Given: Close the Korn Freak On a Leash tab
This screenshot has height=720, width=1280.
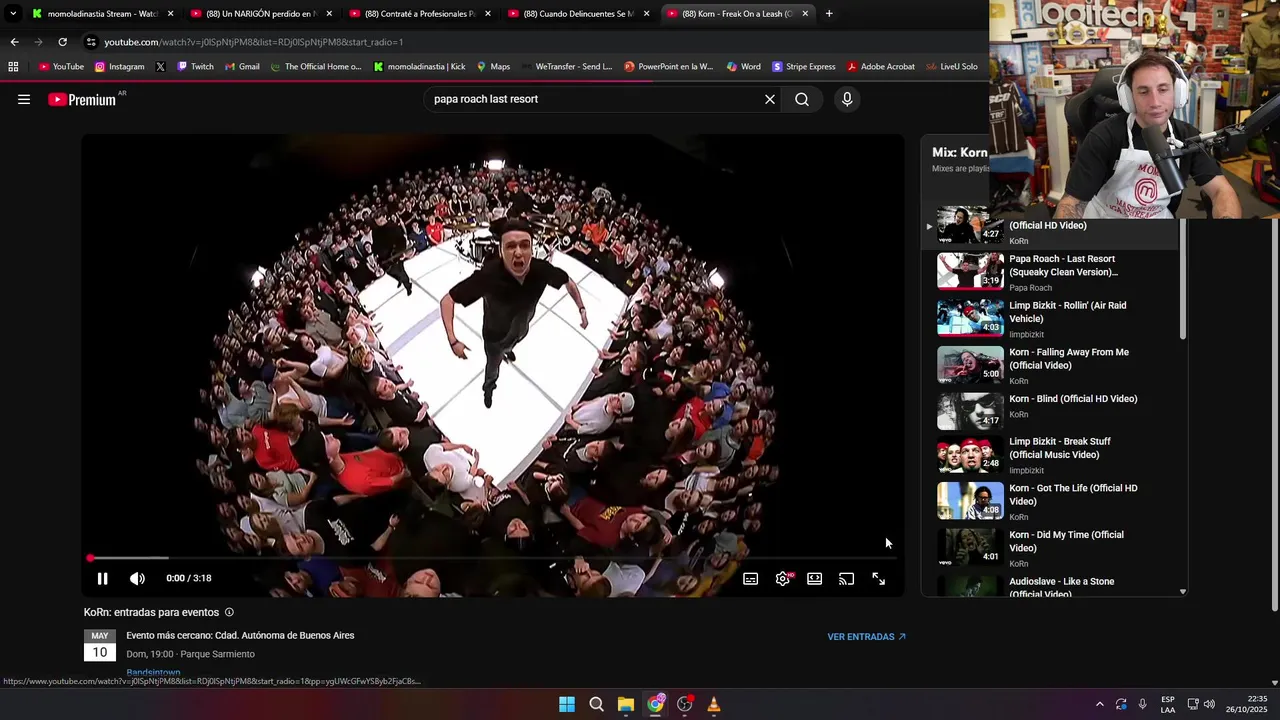Looking at the screenshot, I should pos(805,13).
